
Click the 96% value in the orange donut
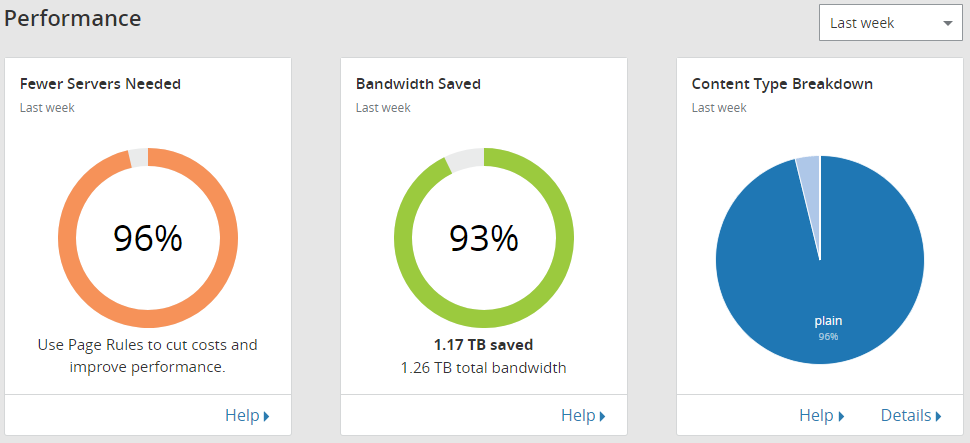(148, 238)
